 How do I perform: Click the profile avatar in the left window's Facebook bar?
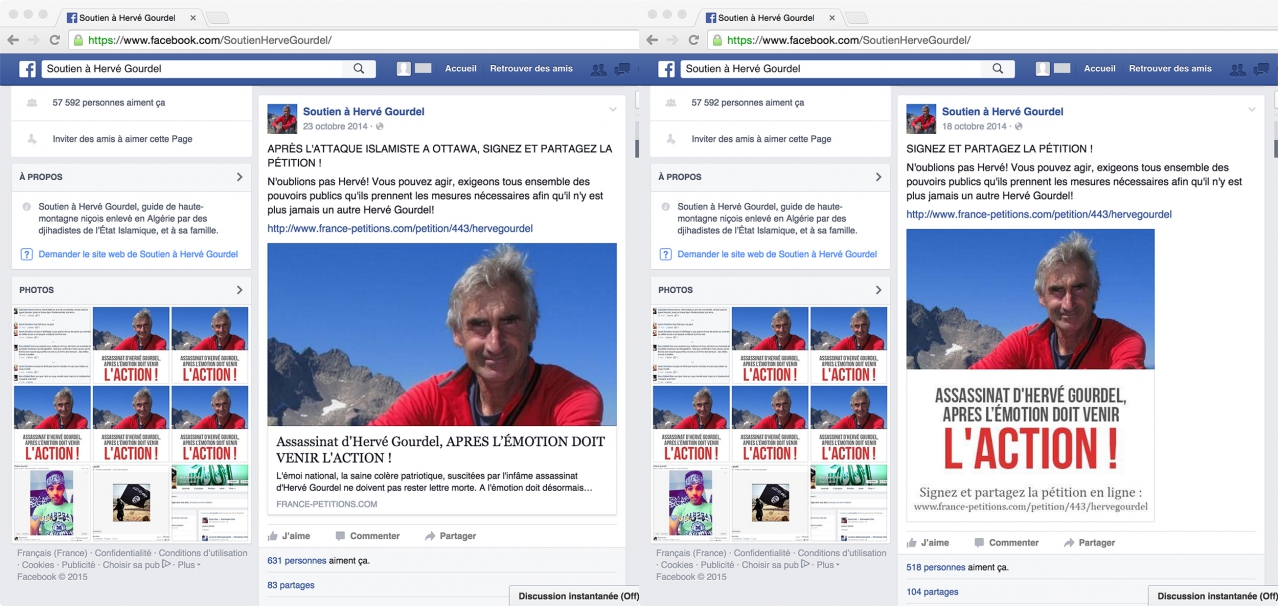click(404, 69)
